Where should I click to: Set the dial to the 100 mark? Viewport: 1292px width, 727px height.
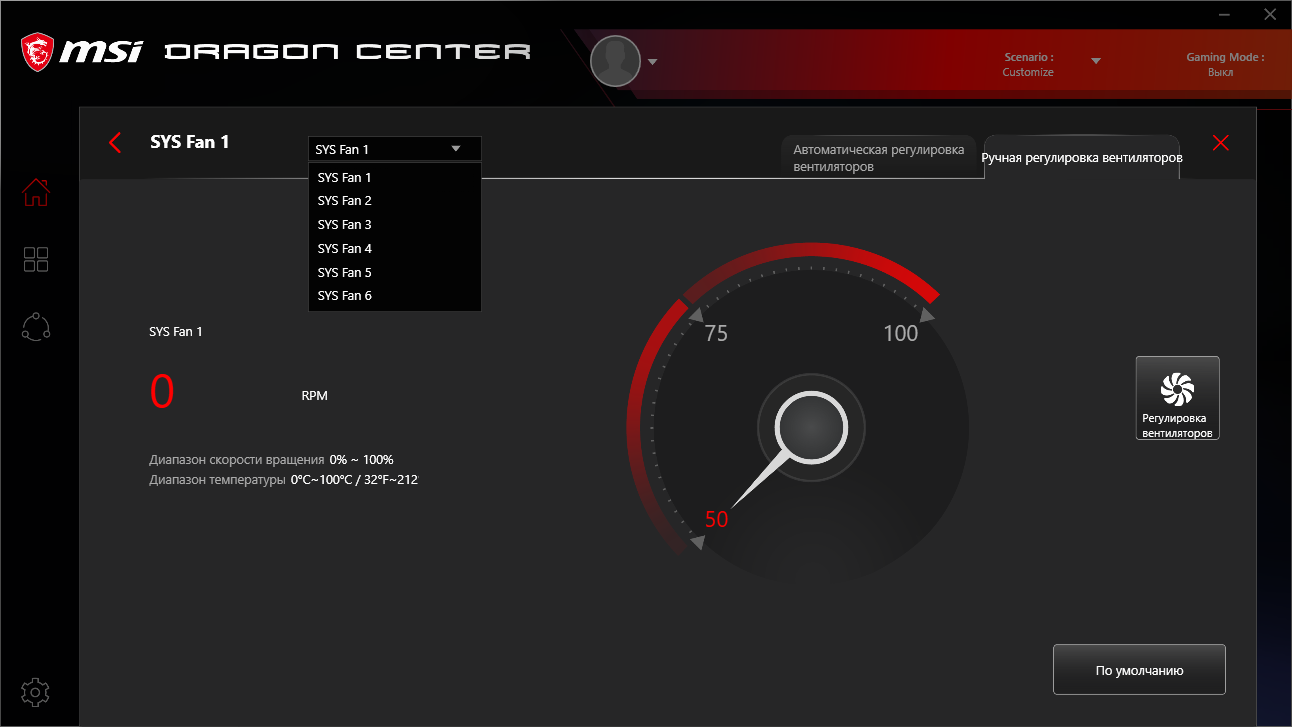(901, 334)
